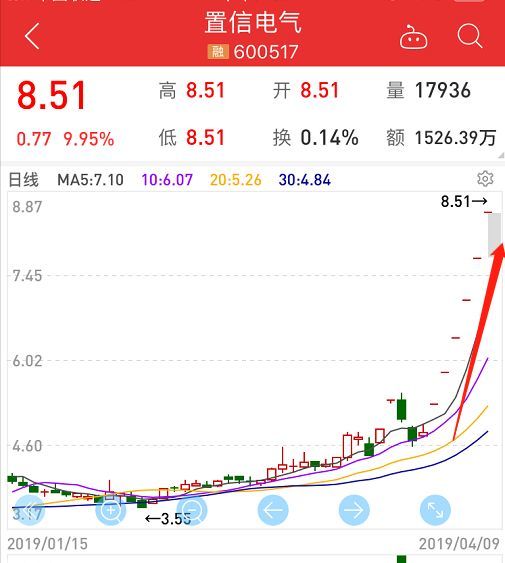Tap the turnover rate 0.14%
The image size is (505, 563).
tap(329, 138)
